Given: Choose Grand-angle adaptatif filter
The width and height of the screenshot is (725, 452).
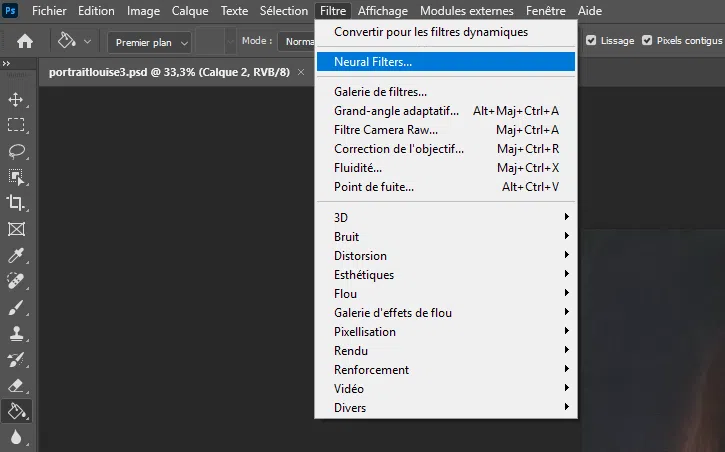Looking at the screenshot, I should point(446,110).
